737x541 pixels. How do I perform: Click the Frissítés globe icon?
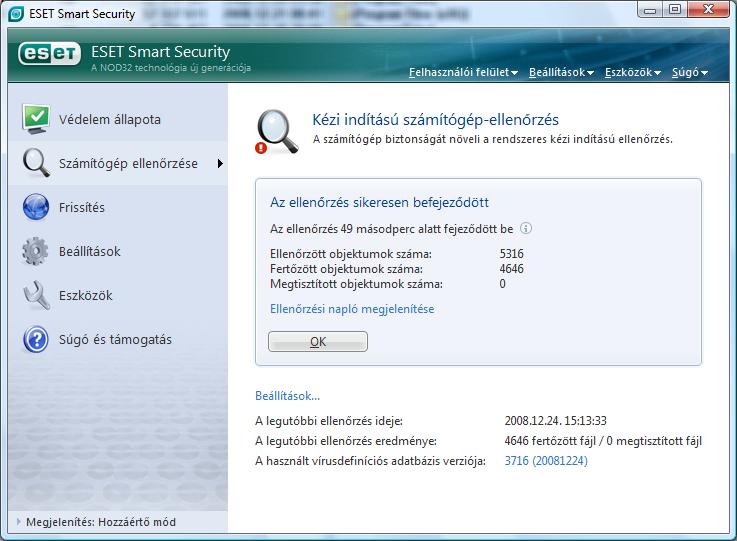click(x=36, y=207)
